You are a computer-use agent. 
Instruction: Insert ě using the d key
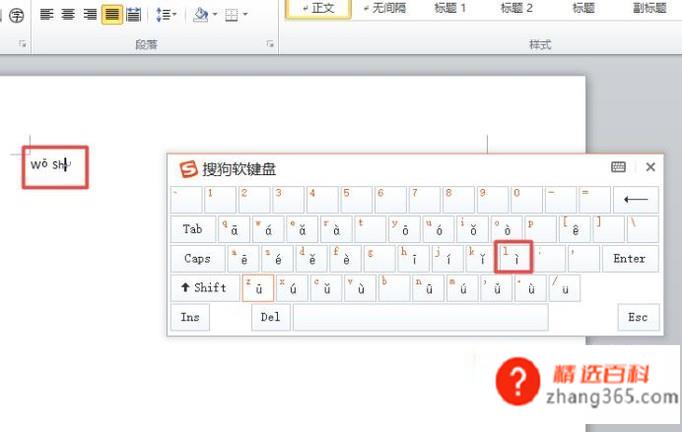(312, 258)
